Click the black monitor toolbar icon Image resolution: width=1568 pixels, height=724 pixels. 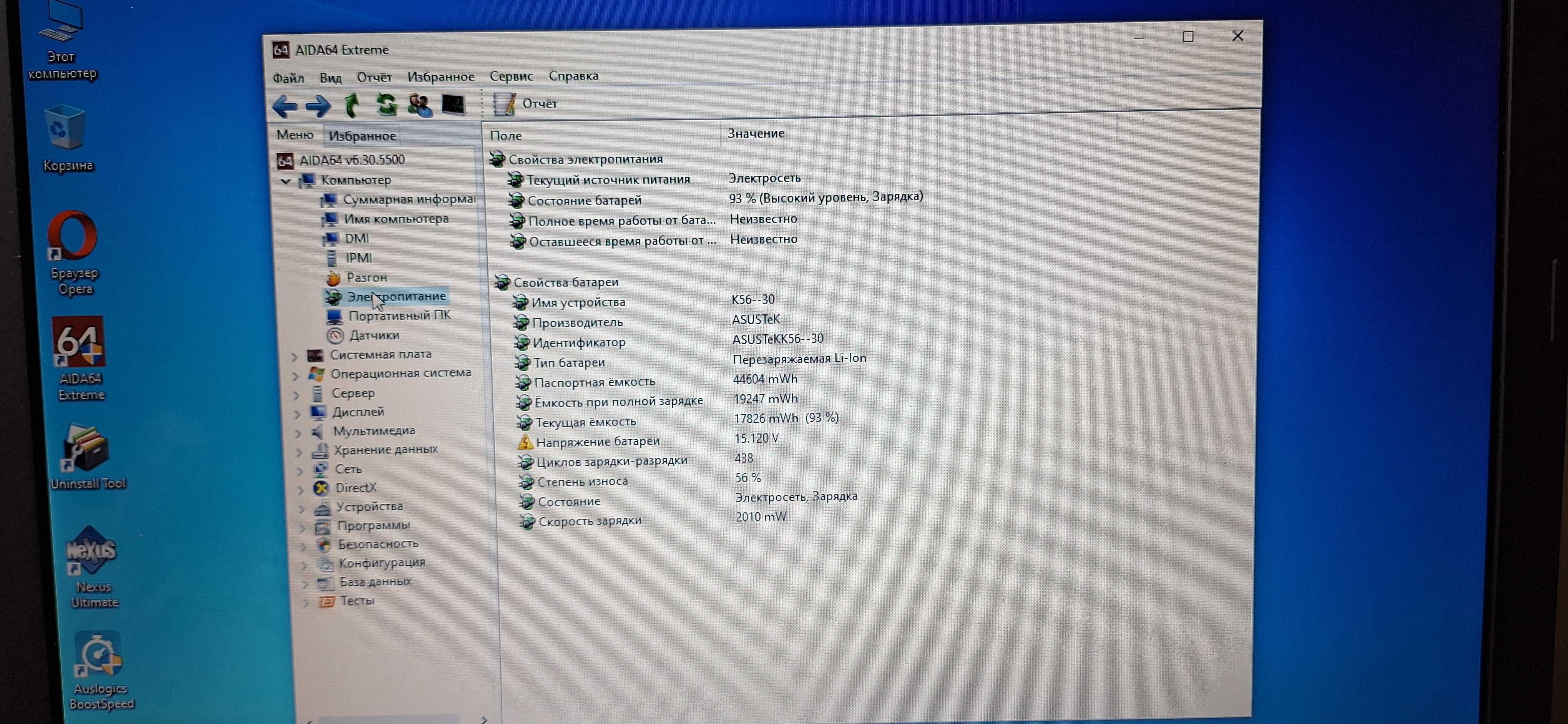click(453, 105)
